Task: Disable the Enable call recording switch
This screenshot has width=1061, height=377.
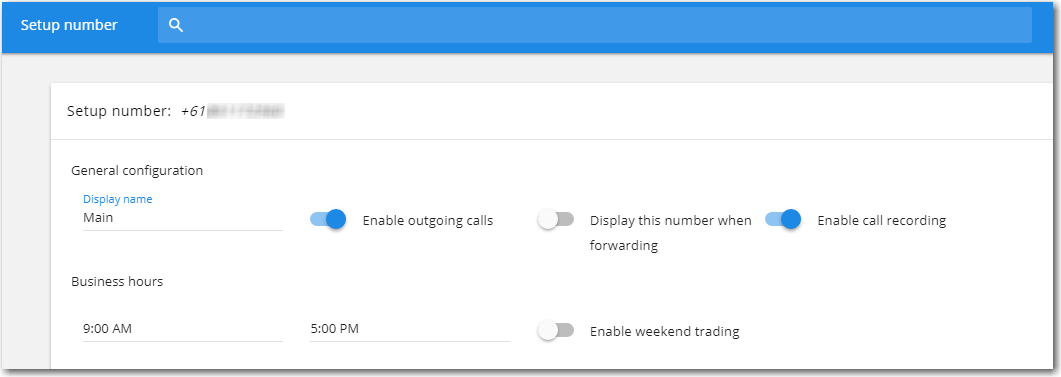Action: pos(783,219)
